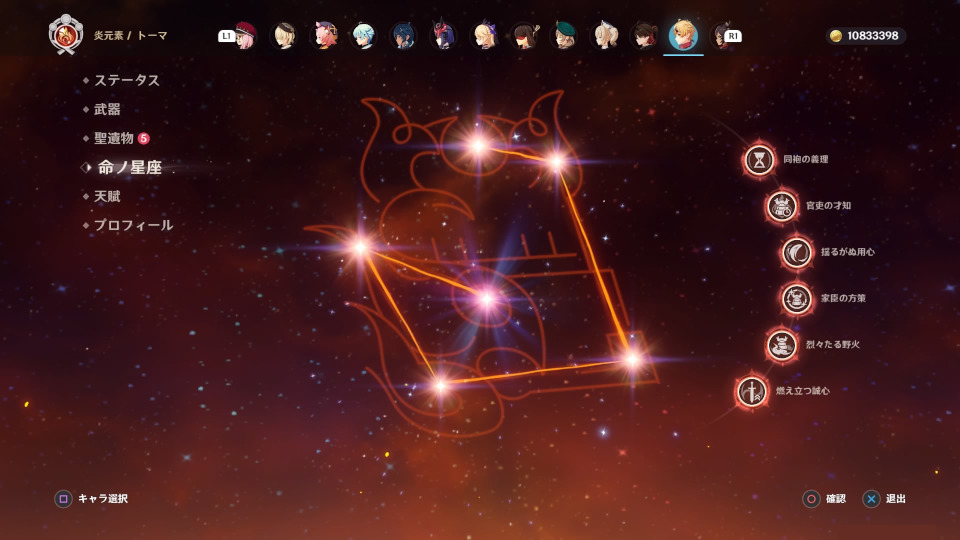Screen dimensions: 960x540
Task: Open the constellation icon beside 官吏の才知
Action: pyautogui.click(x=782, y=206)
